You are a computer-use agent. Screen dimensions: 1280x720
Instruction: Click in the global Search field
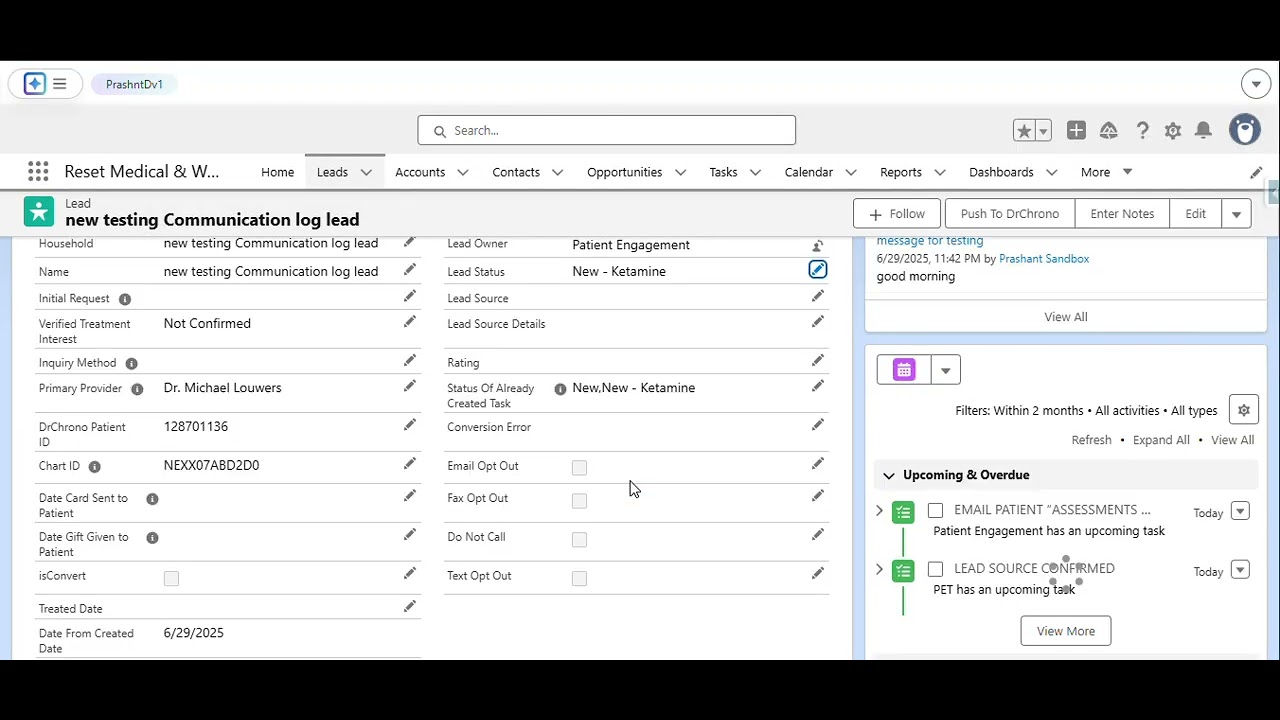coord(607,130)
